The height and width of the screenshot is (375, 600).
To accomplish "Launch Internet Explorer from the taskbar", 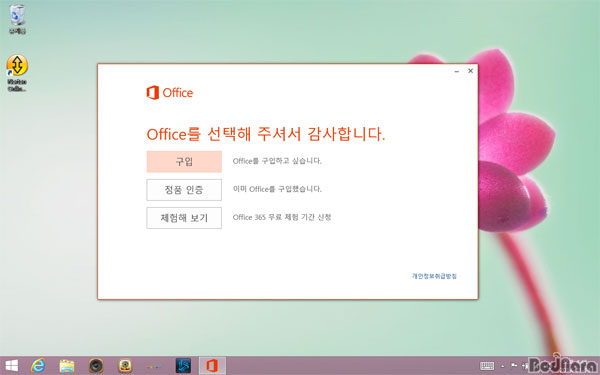I will [38, 366].
